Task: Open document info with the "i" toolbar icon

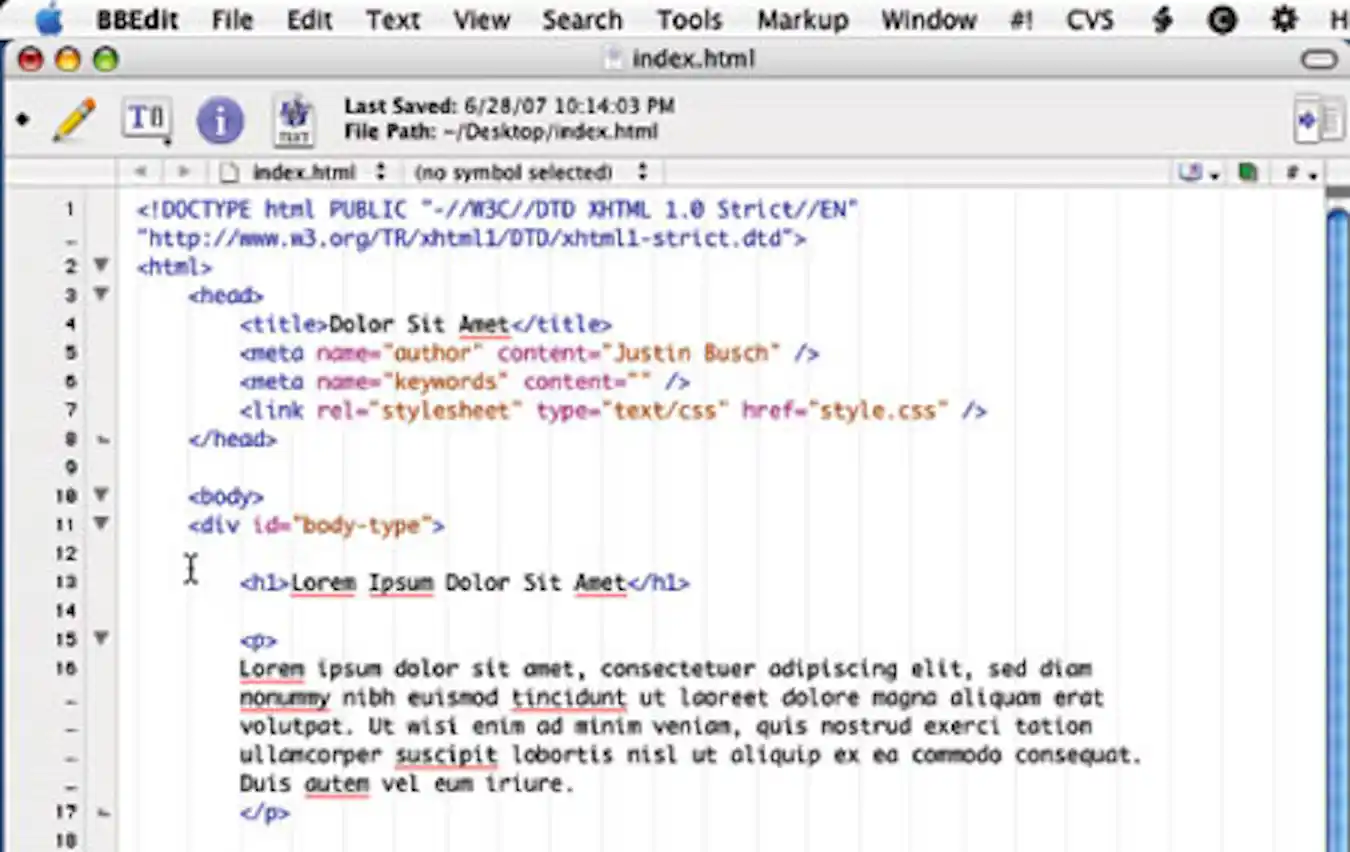Action: [220, 119]
